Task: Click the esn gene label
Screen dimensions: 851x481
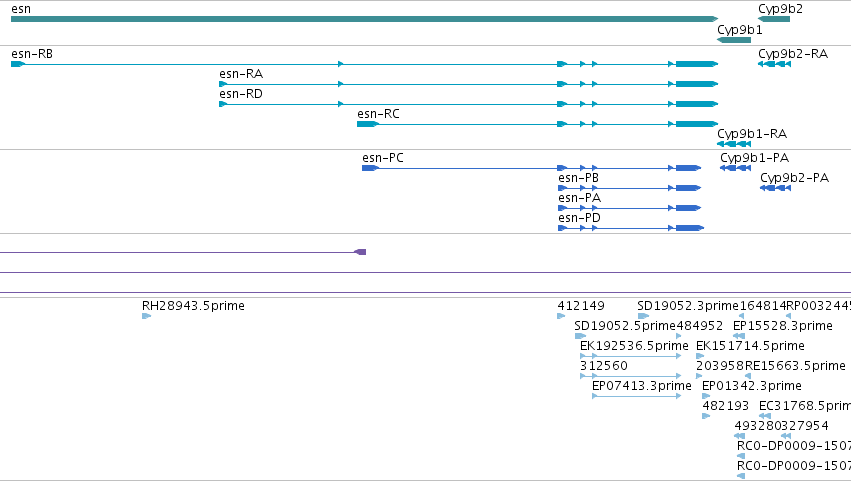Action: 21,9
